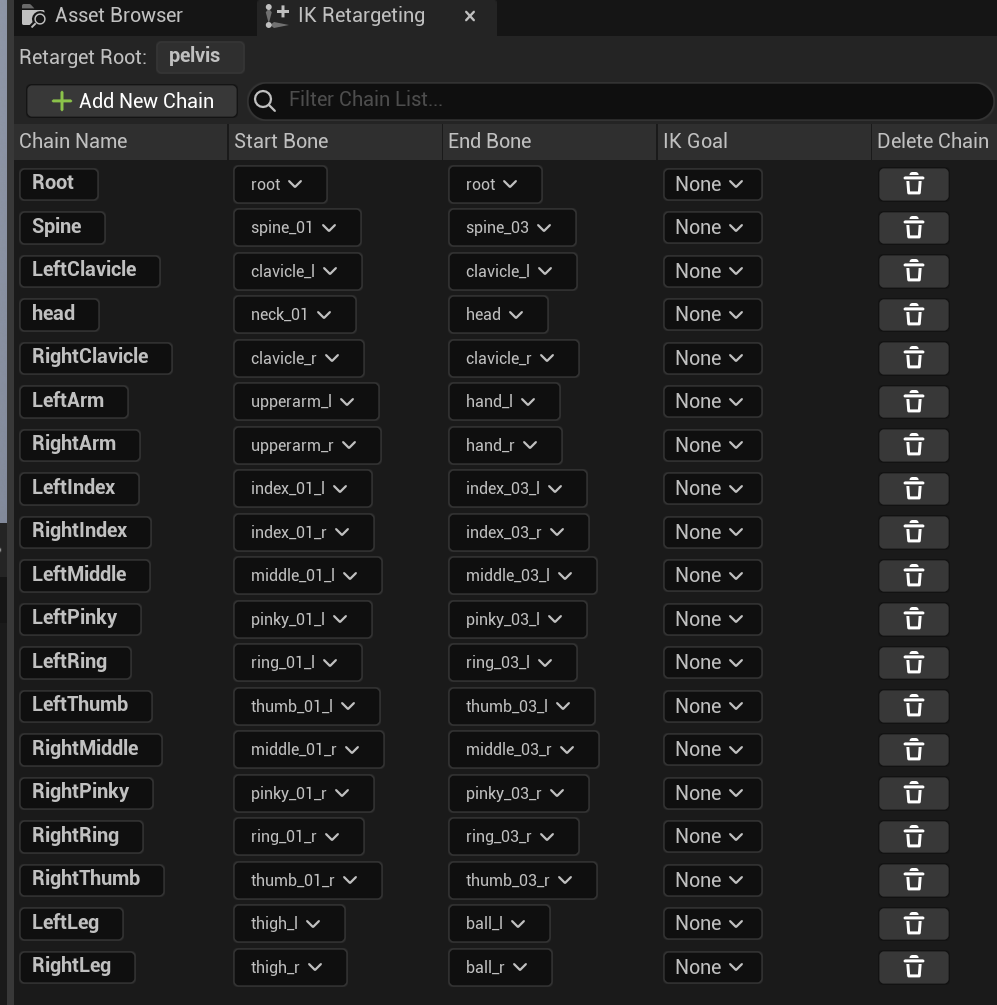Delete the head chain

pyautogui.click(x=913, y=315)
